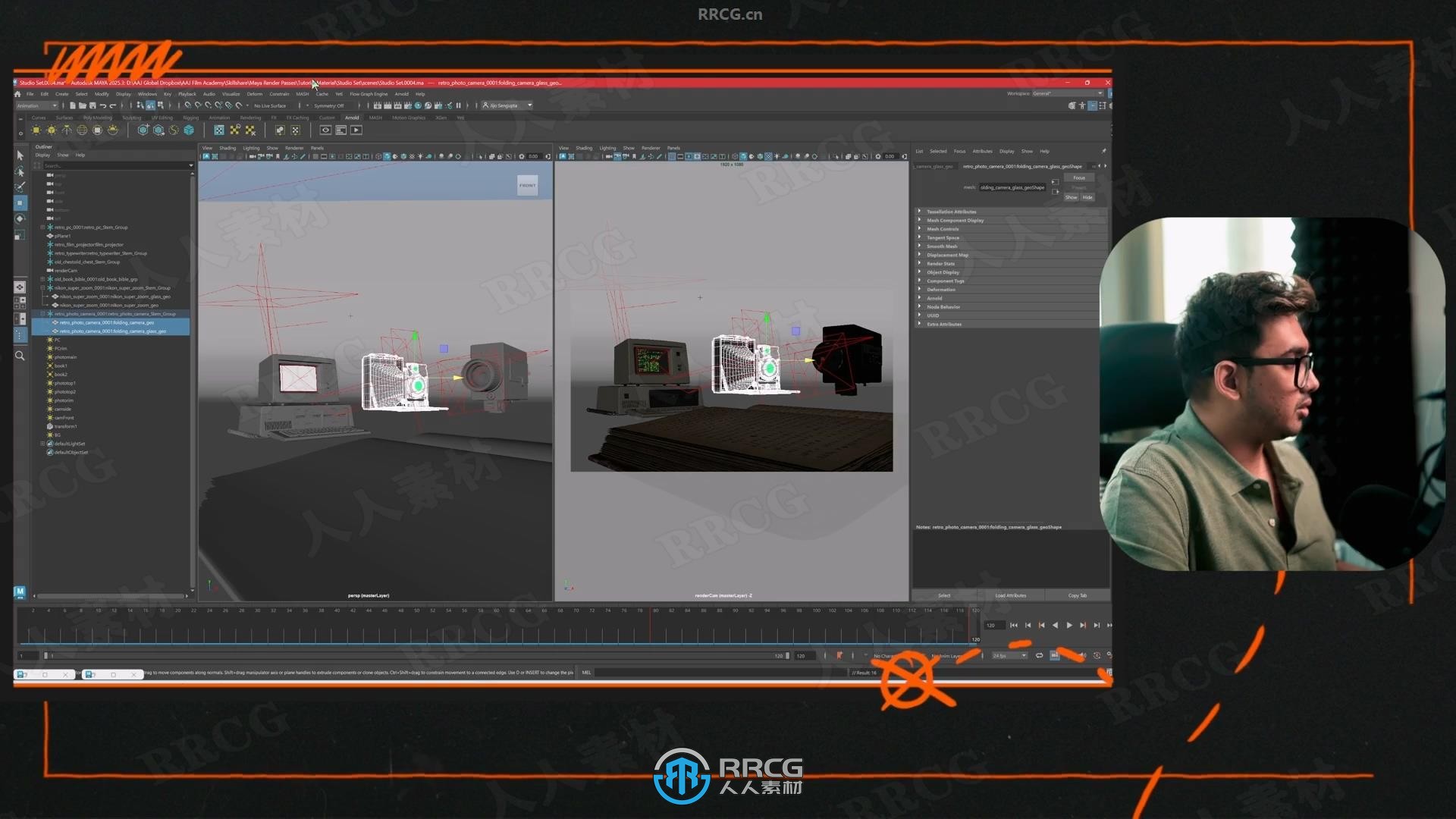Click the Arnold photometric light shelf icon

[x=67, y=130]
